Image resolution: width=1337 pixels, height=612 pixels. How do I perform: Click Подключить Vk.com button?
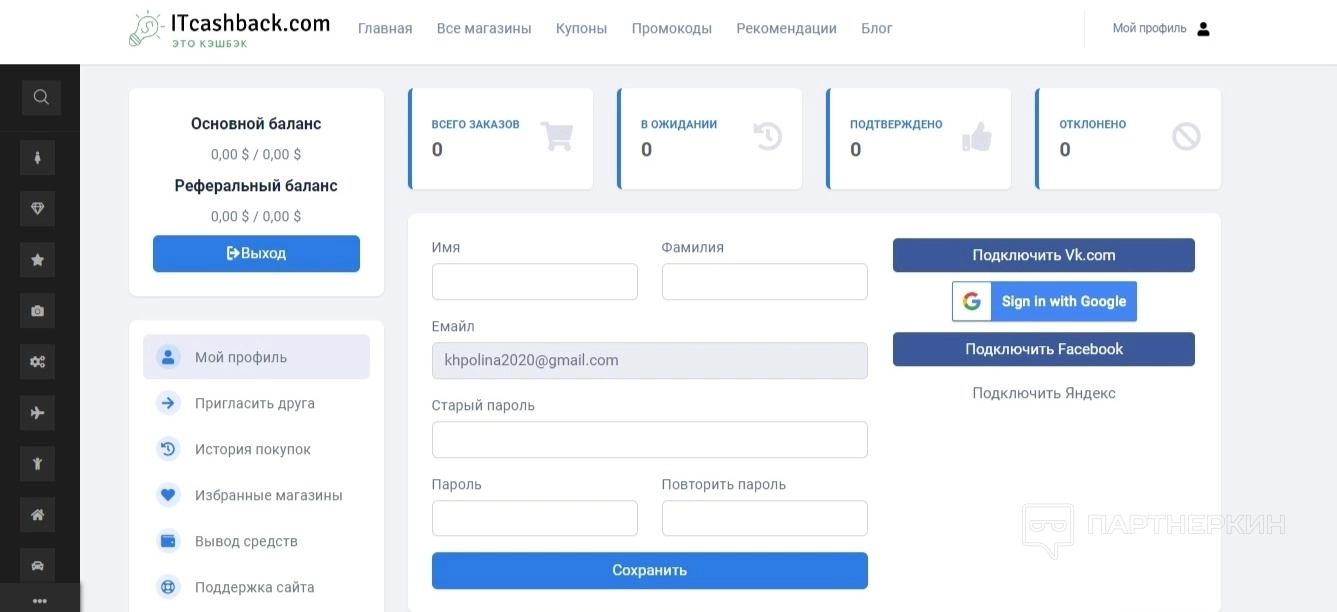tap(1043, 255)
